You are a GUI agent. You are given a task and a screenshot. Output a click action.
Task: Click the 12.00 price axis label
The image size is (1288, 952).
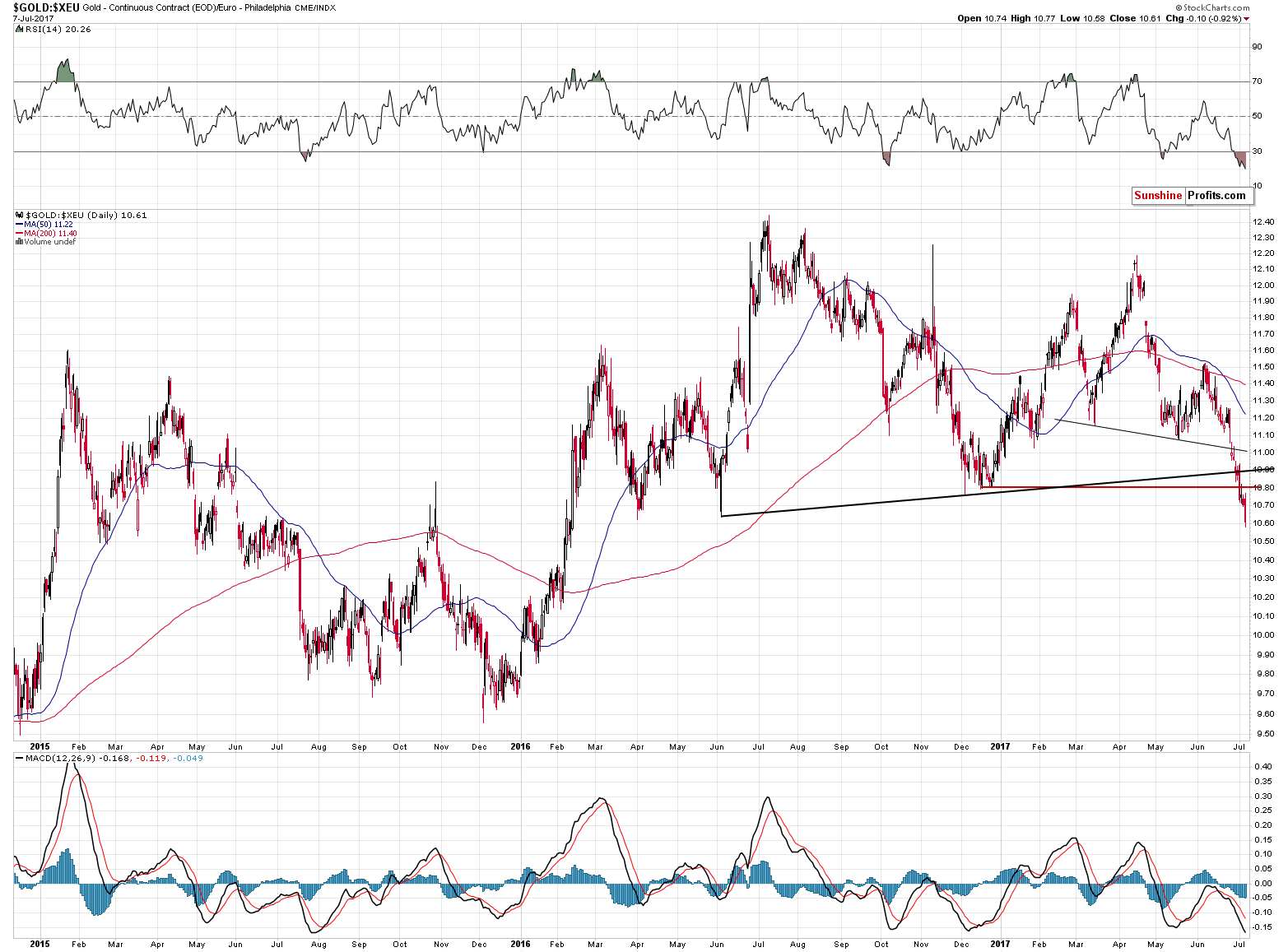click(x=1263, y=286)
